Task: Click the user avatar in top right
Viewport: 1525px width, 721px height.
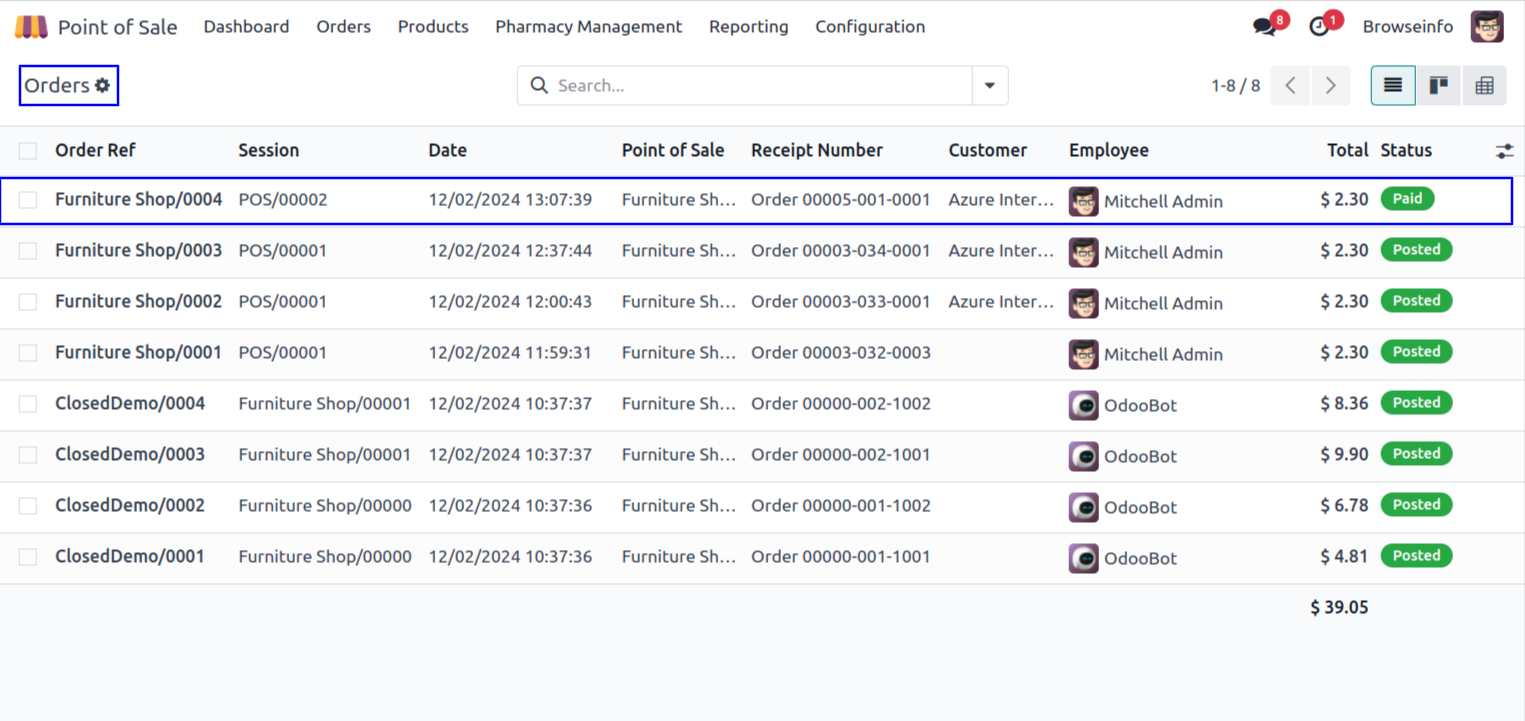Action: point(1486,27)
